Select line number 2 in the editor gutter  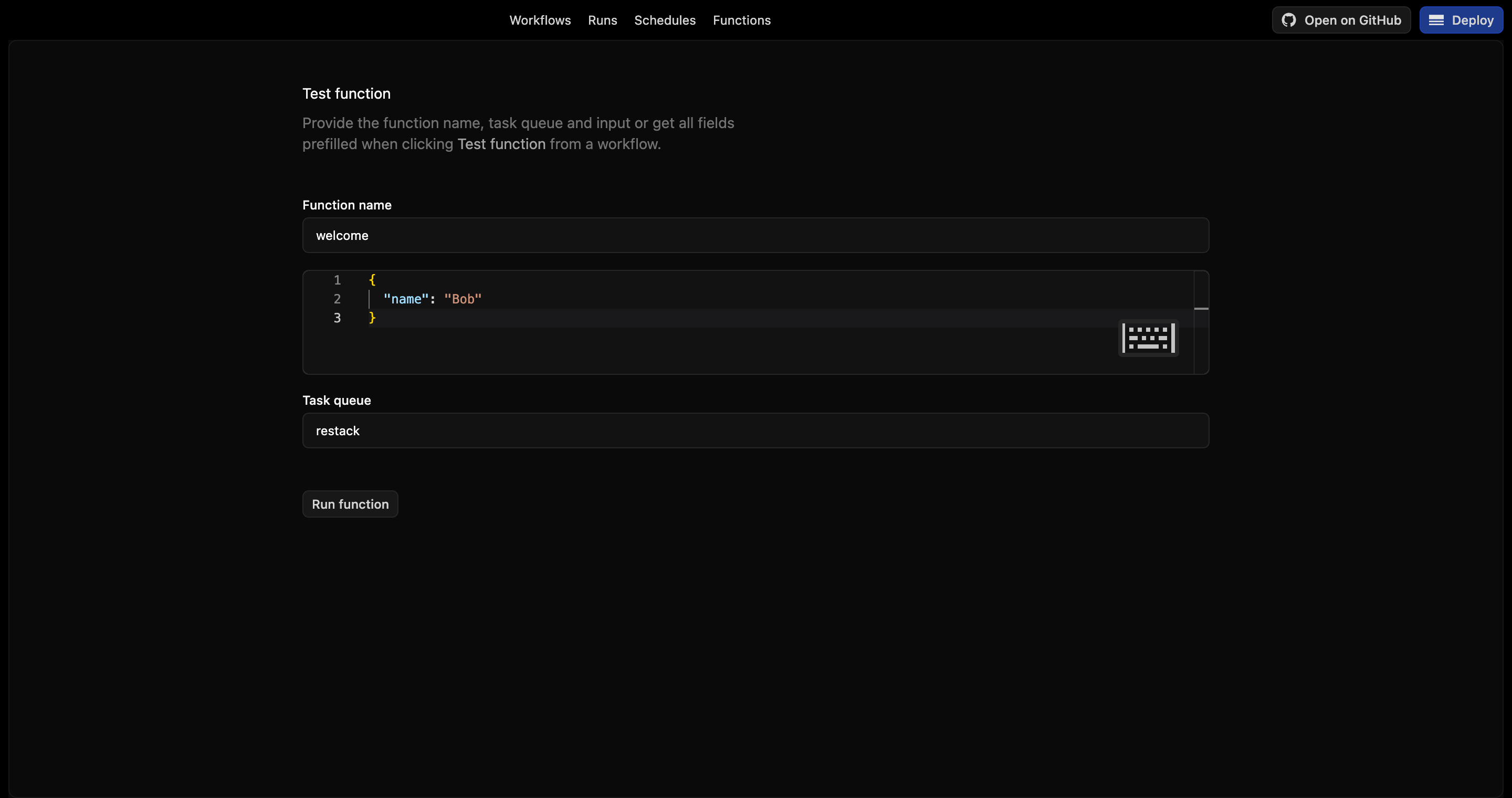point(337,299)
